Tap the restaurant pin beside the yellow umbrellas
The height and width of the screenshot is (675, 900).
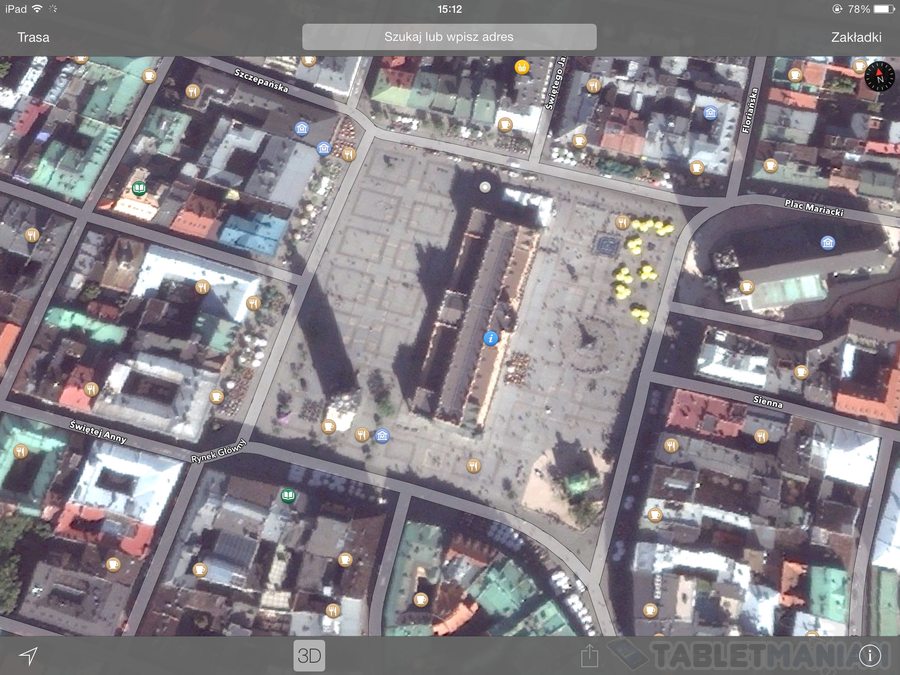click(622, 222)
